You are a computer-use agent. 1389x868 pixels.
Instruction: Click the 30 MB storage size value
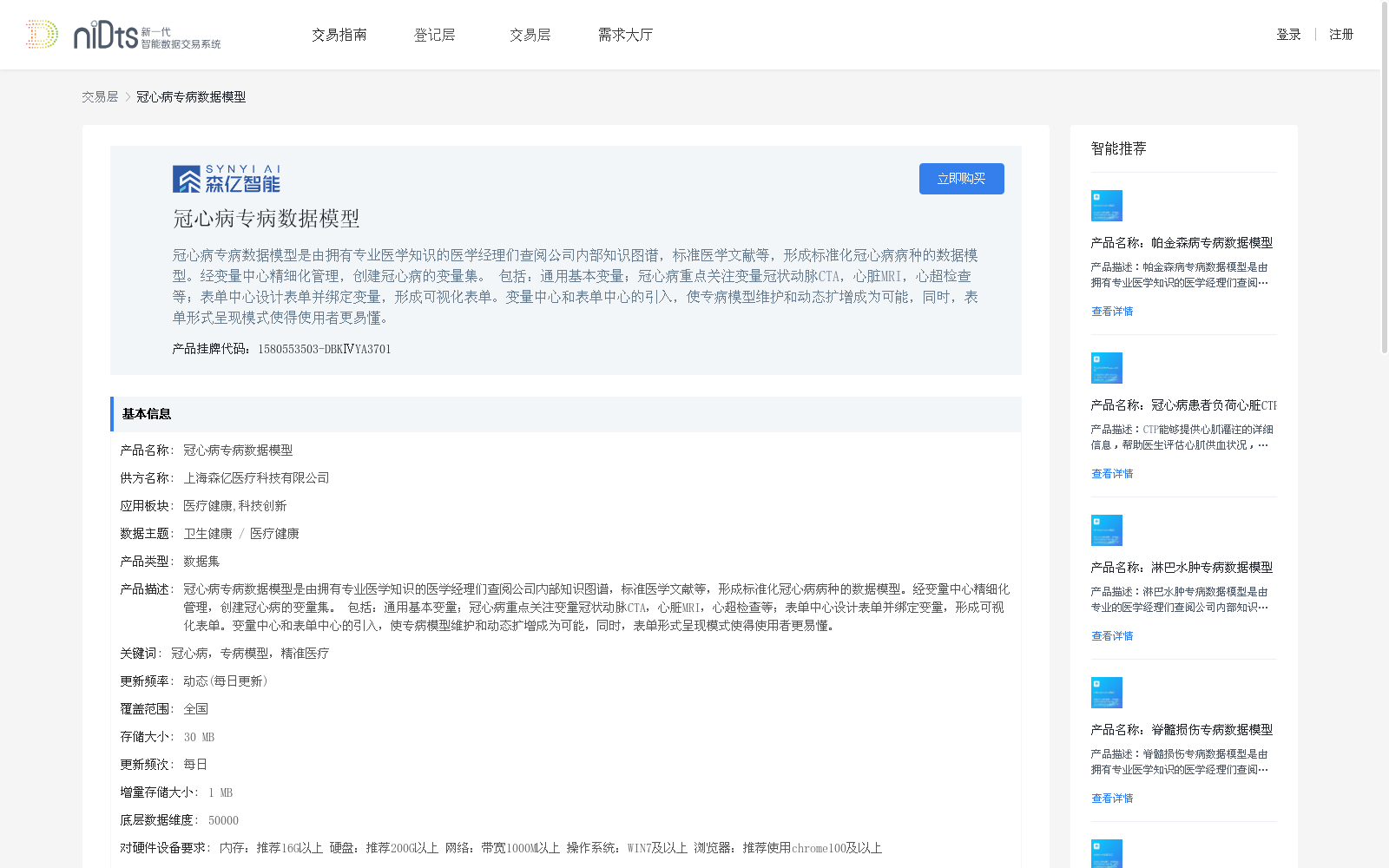tap(199, 737)
